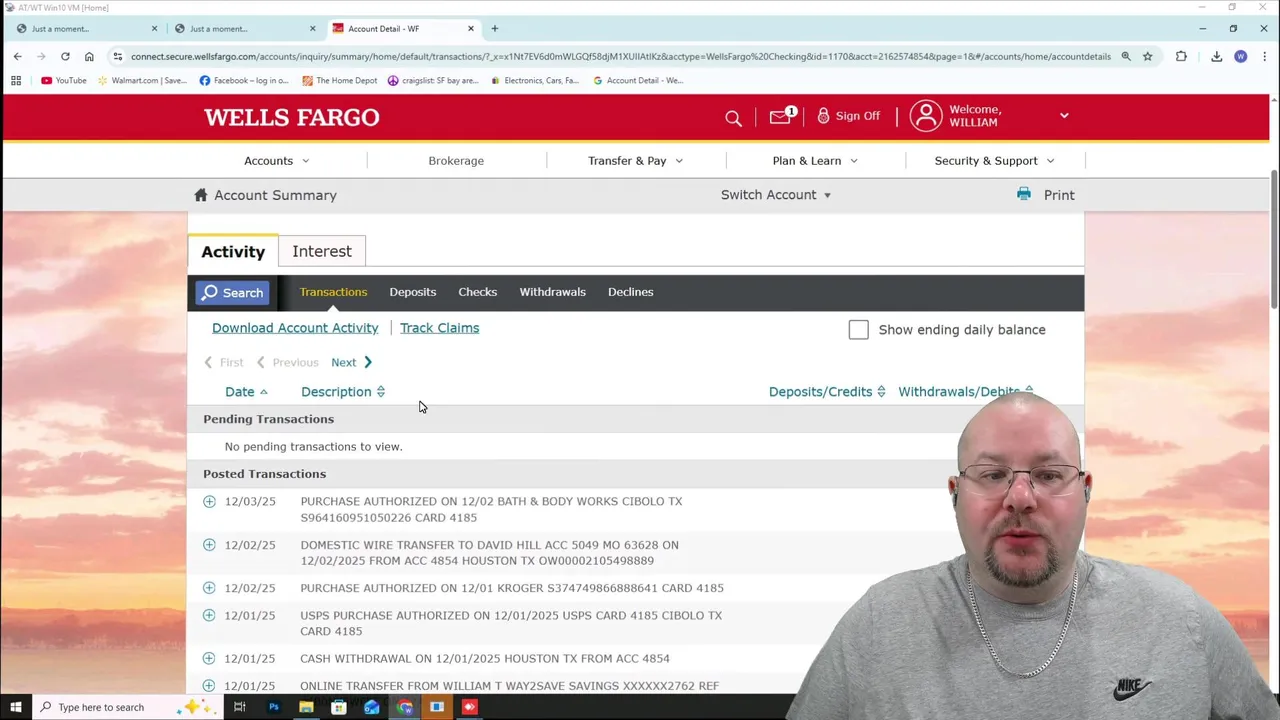Open the Facebook log in bookmark
This screenshot has height=720, width=1280.
(244, 80)
